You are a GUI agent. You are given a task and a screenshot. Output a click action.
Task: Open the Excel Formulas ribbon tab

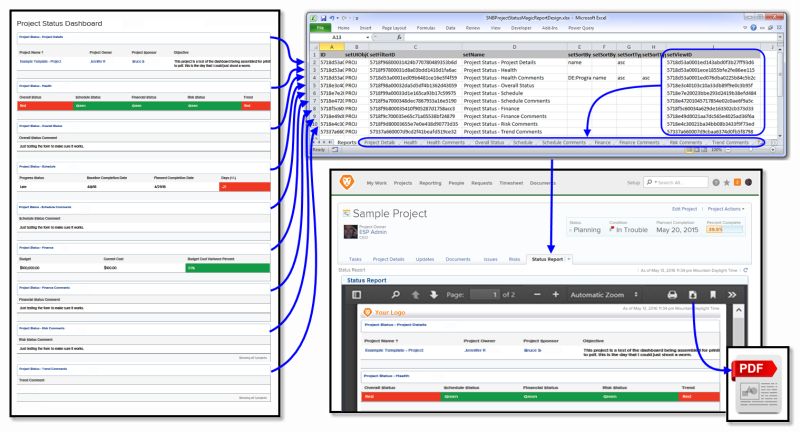pyautogui.click(x=426, y=28)
